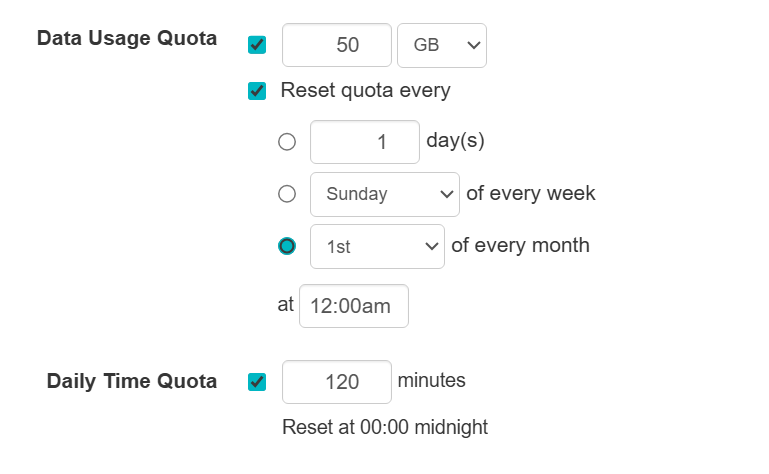Click the "day(s)" label text
Image resolution: width=769 pixels, height=474 pixels.
coord(455,141)
